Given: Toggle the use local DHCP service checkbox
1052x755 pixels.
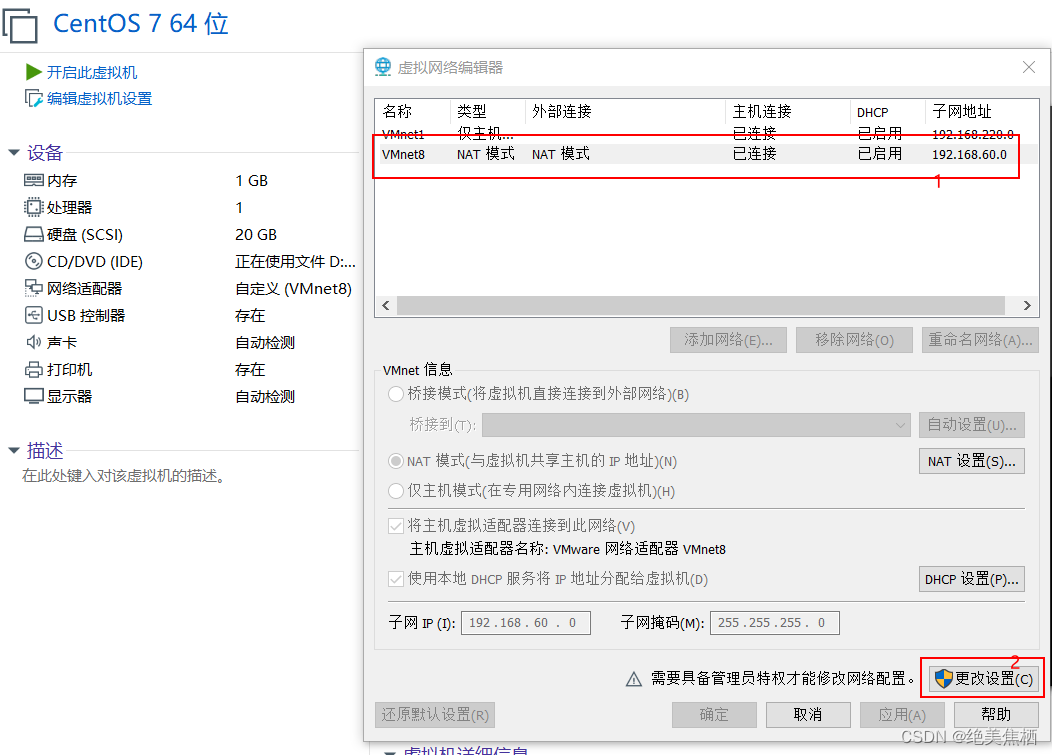Looking at the screenshot, I should pos(396,578).
